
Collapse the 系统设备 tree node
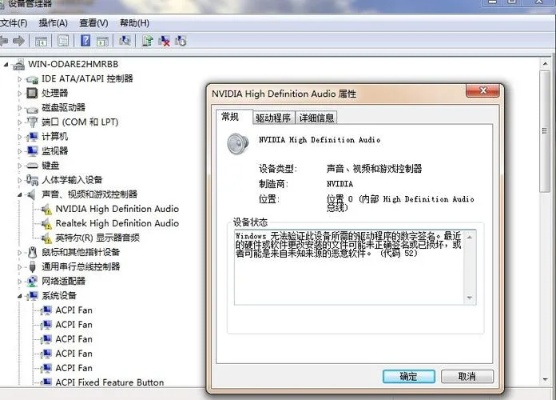pyautogui.click(x=20, y=296)
